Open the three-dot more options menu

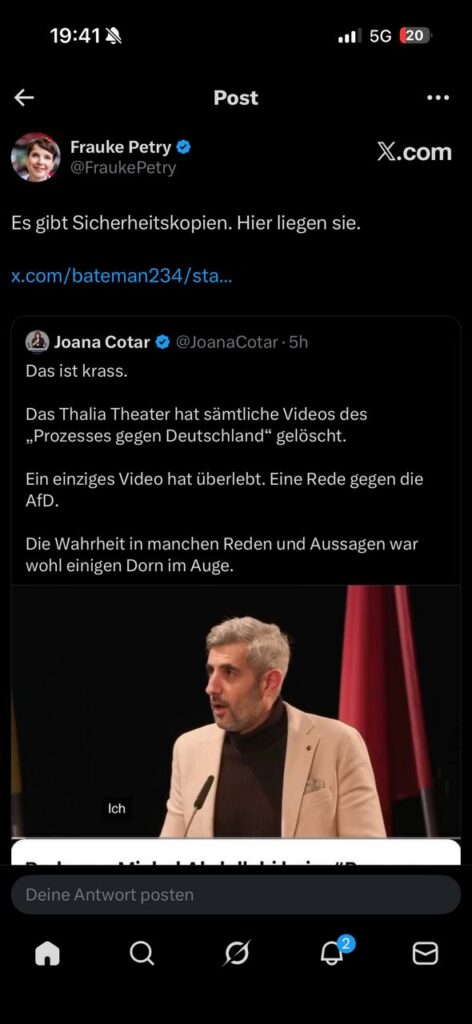437,98
